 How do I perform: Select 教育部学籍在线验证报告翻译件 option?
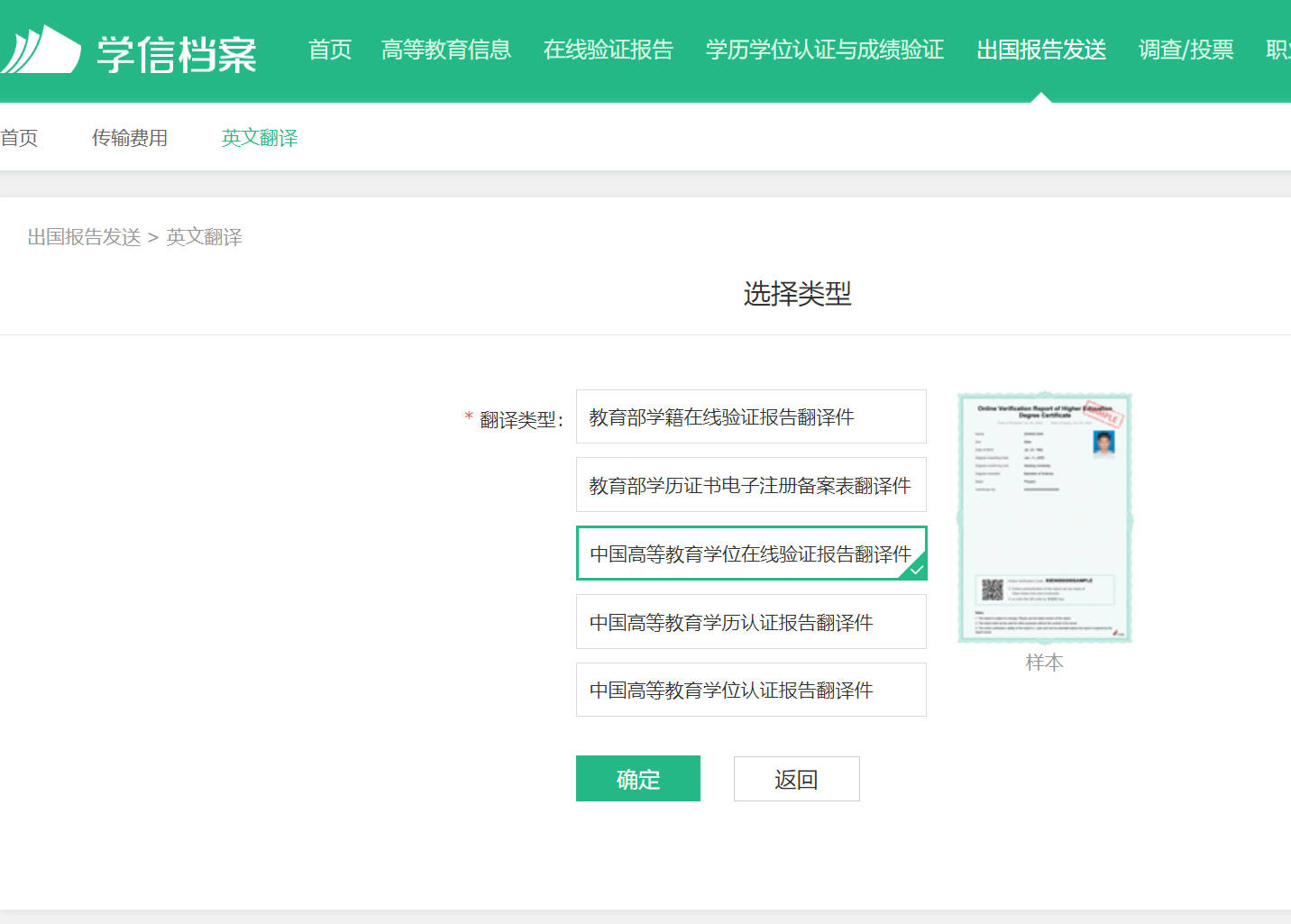[x=751, y=416]
